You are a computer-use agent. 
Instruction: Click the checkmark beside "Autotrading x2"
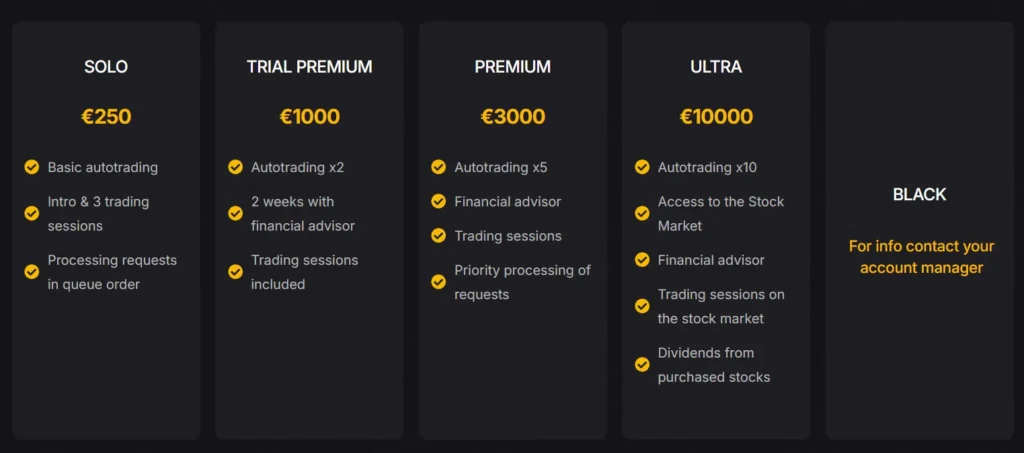235,167
